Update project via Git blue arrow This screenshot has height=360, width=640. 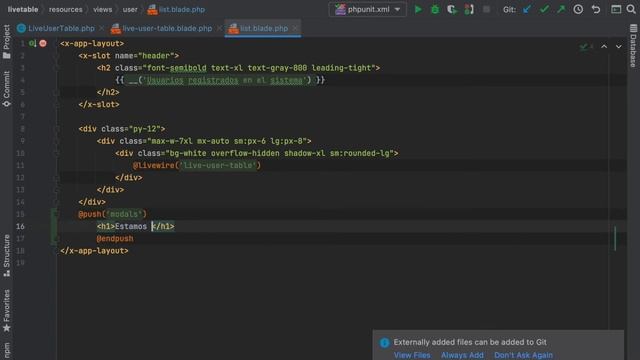click(527, 9)
